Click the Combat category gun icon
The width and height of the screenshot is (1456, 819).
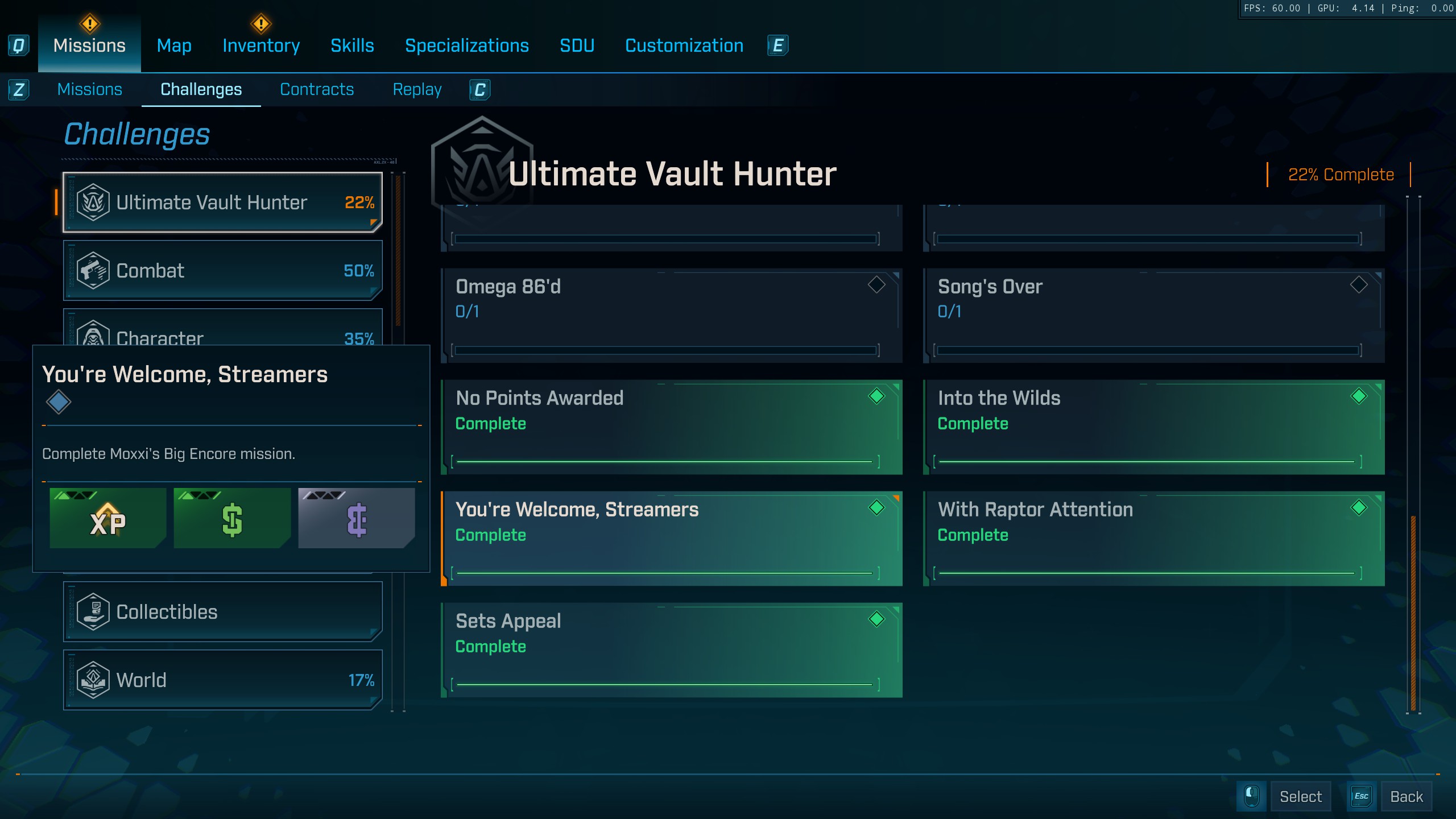(93, 271)
